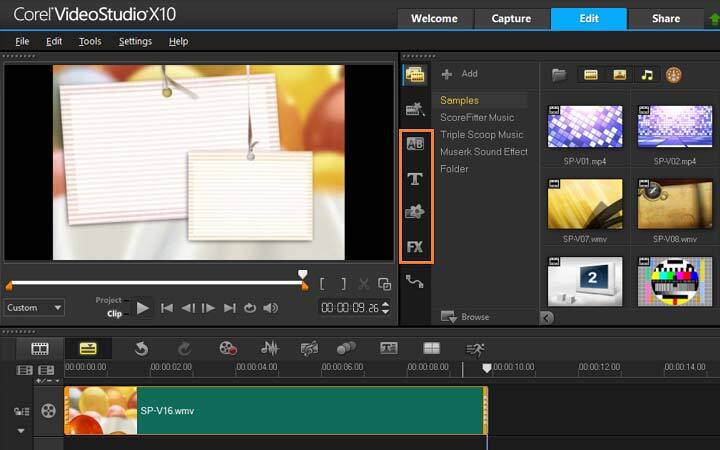Image resolution: width=720 pixels, height=450 pixels.
Task: Switch to the Share tab
Action: [666, 19]
